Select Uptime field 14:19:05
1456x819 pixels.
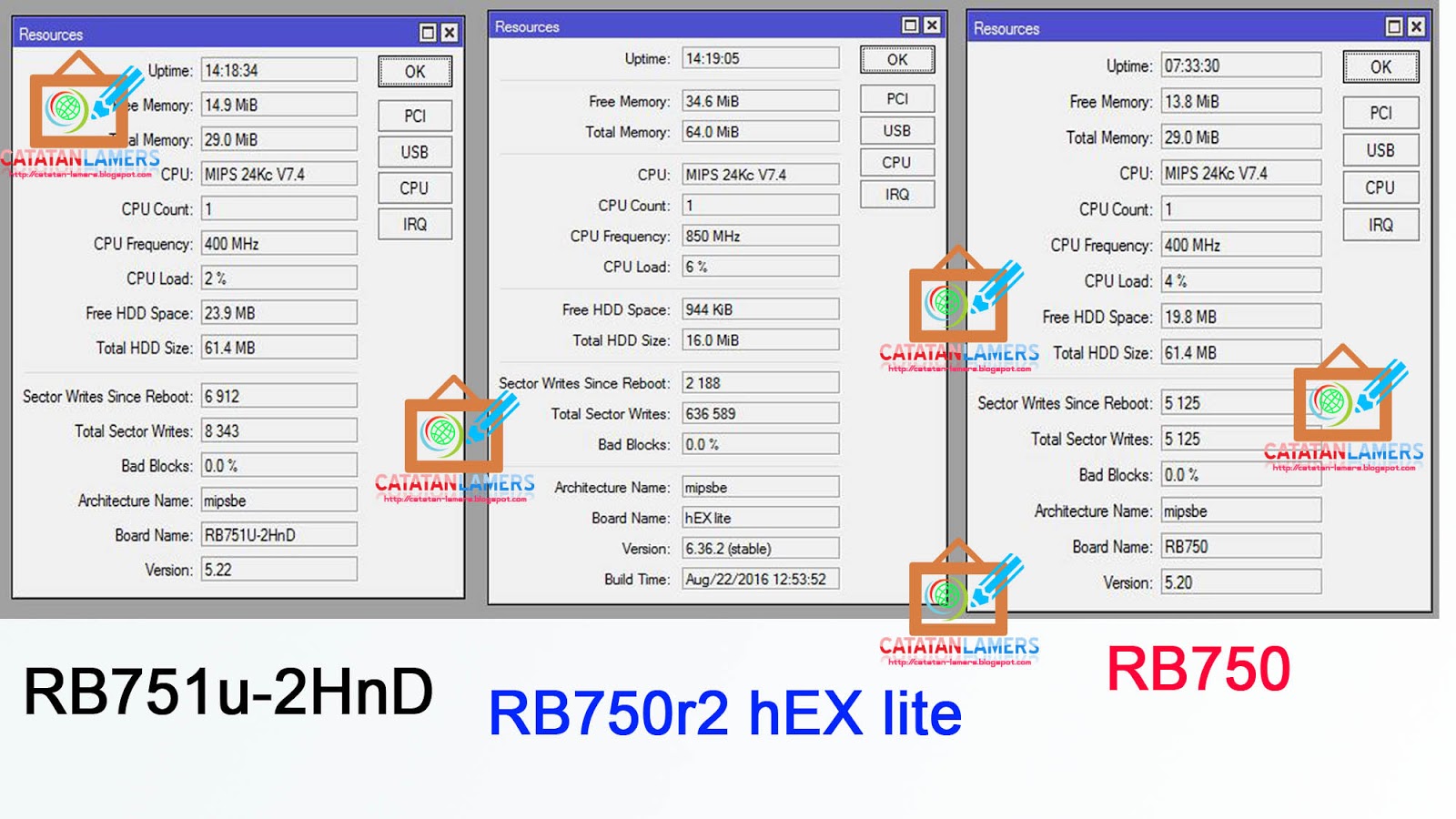pos(761,58)
